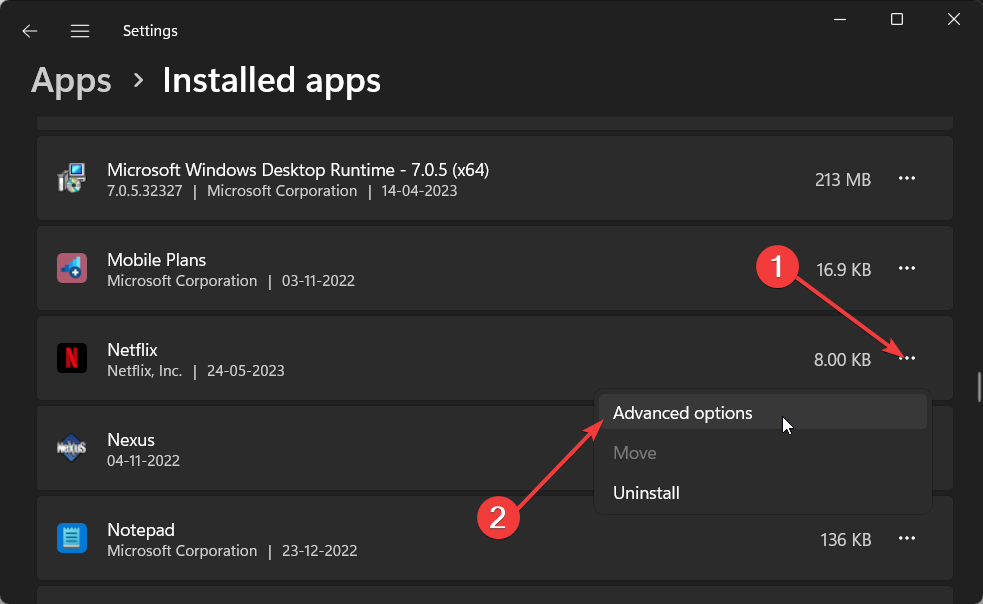The height and width of the screenshot is (604, 983).
Task: Open more options for Microsoft Windows Desktop Runtime
Action: coord(907,179)
